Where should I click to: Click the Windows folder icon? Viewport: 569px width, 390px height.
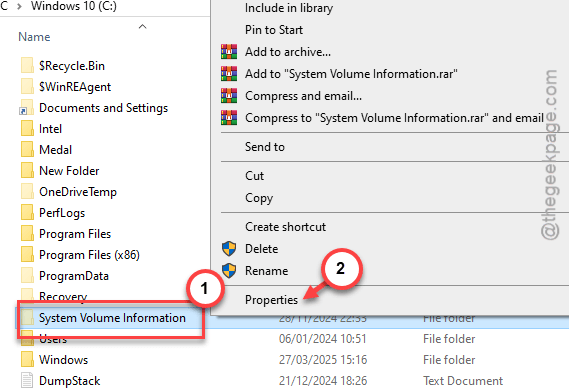27,360
